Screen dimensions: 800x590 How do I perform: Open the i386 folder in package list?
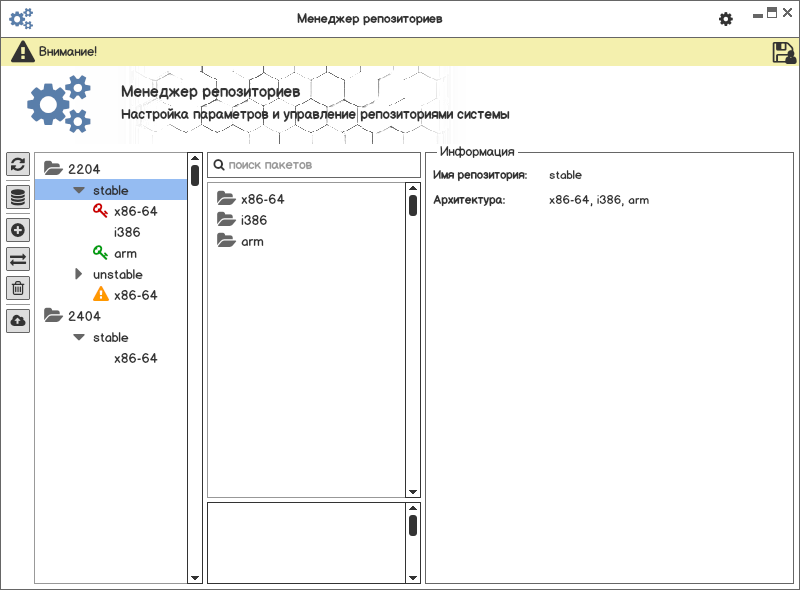coord(253,220)
